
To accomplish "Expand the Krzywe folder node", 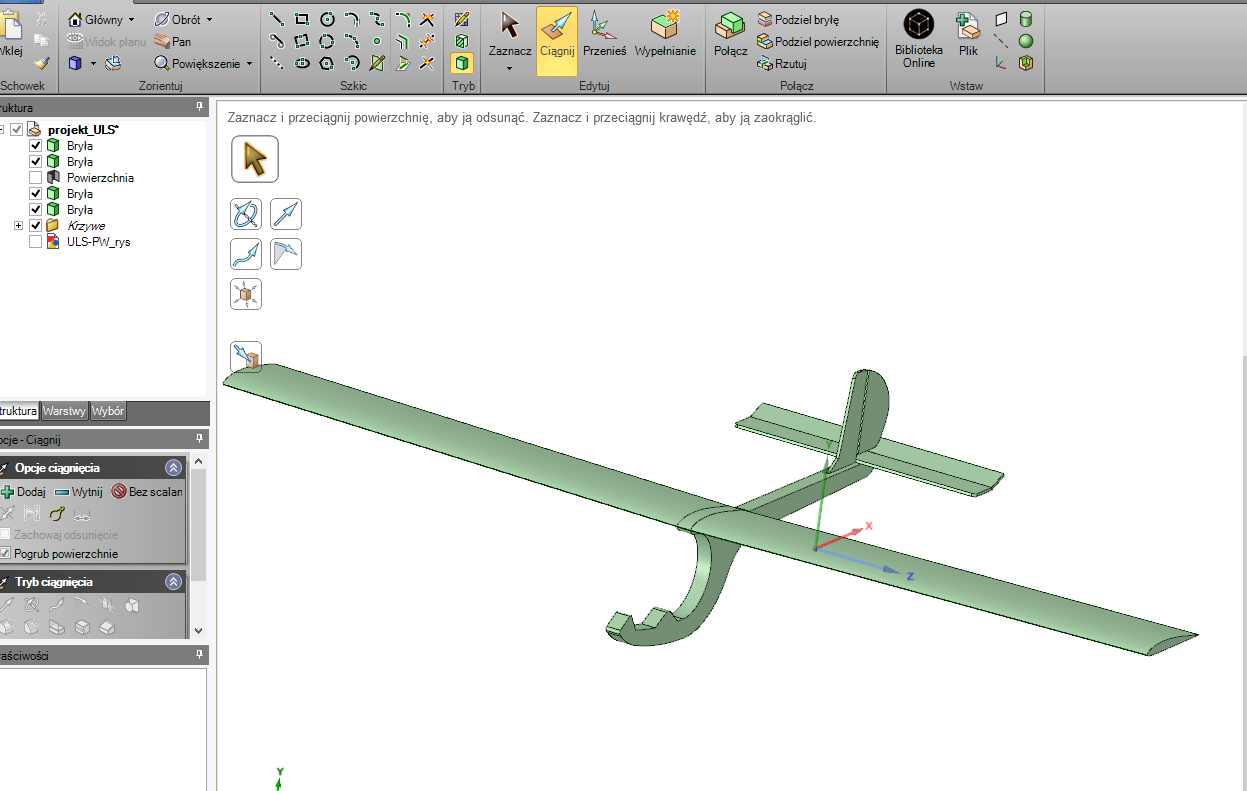I will click(18, 226).
